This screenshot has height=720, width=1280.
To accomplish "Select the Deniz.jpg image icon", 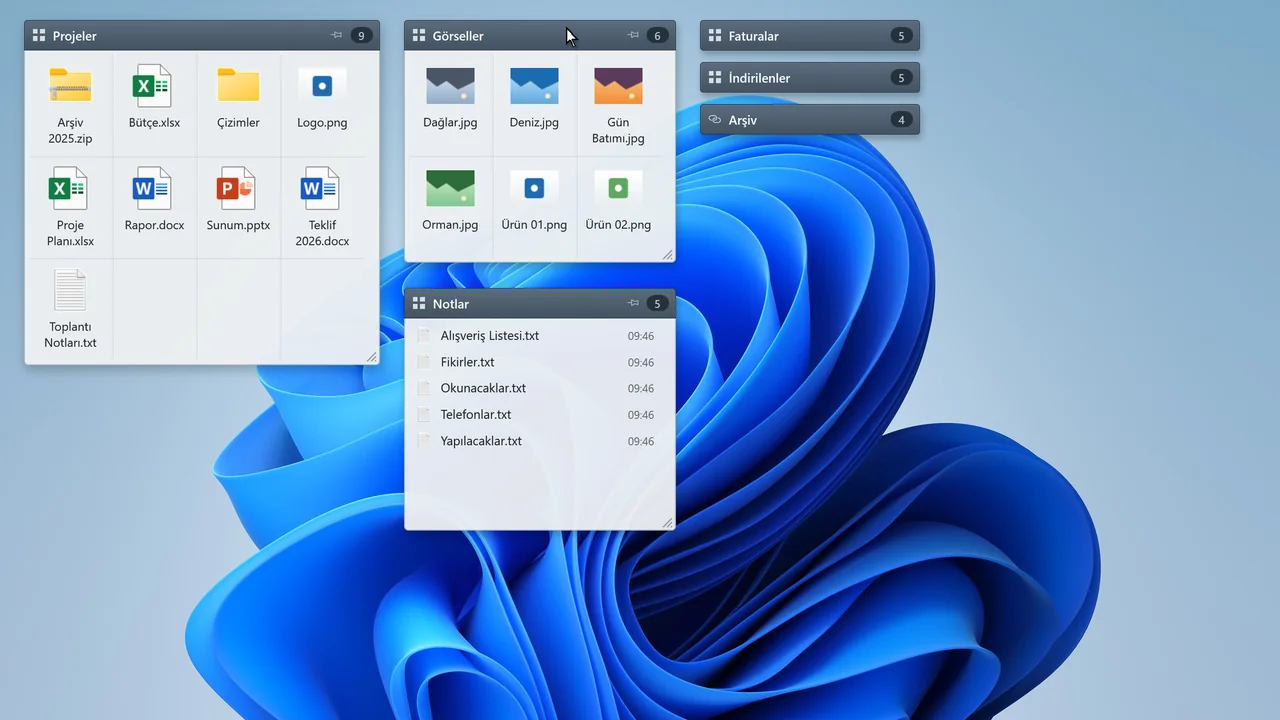I will pyautogui.click(x=534, y=86).
